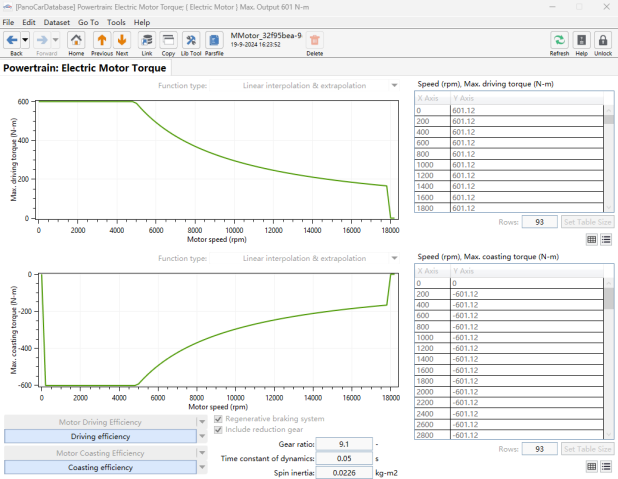The width and height of the screenshot is (618, 479).
Task: Open the Tools menu
Action: pos(116,22)
